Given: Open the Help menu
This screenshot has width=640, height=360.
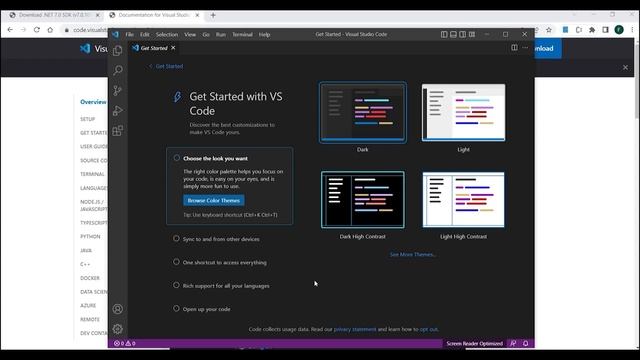Looking at the screenshot, I should [x=264, y=35].
